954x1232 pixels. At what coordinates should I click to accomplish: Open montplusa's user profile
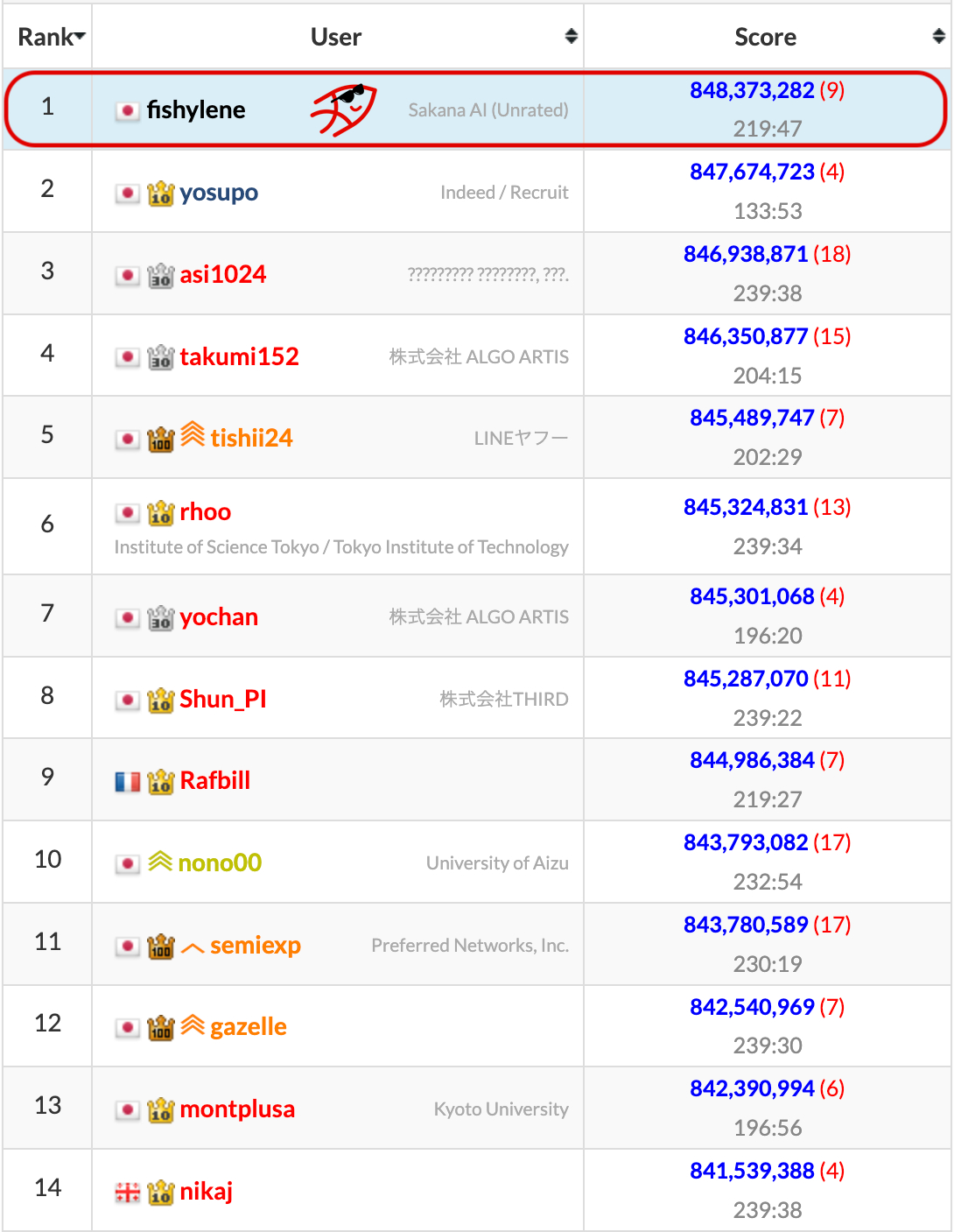coord(237,1109)
